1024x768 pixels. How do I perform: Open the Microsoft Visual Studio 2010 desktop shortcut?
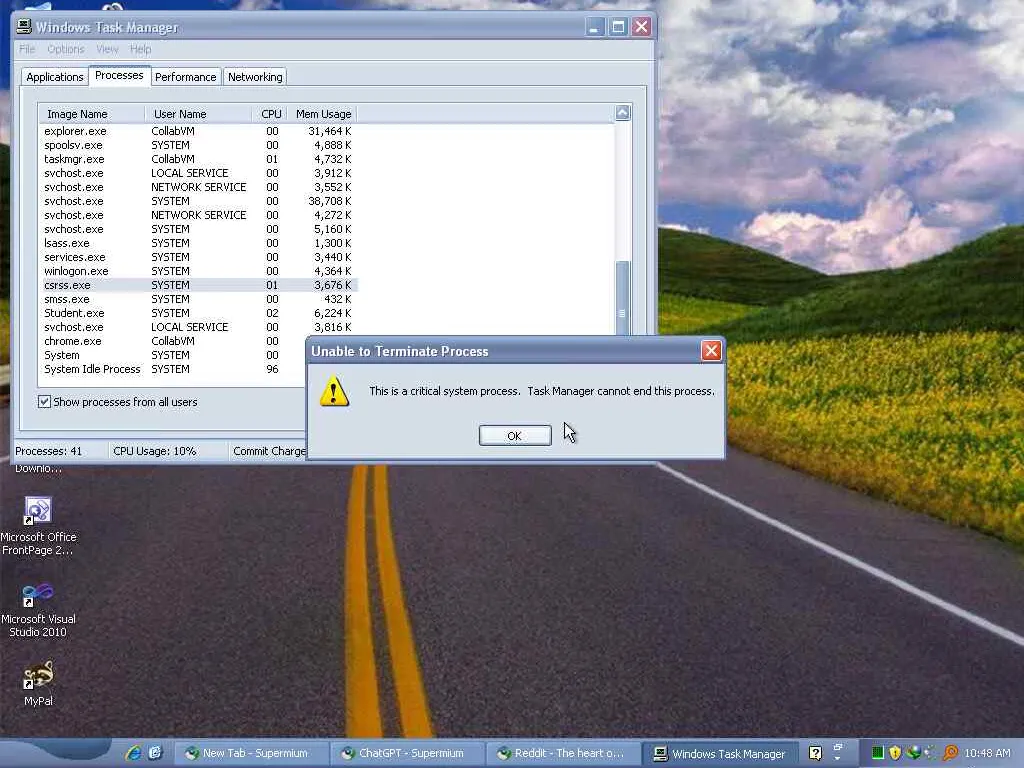(39, 610)
